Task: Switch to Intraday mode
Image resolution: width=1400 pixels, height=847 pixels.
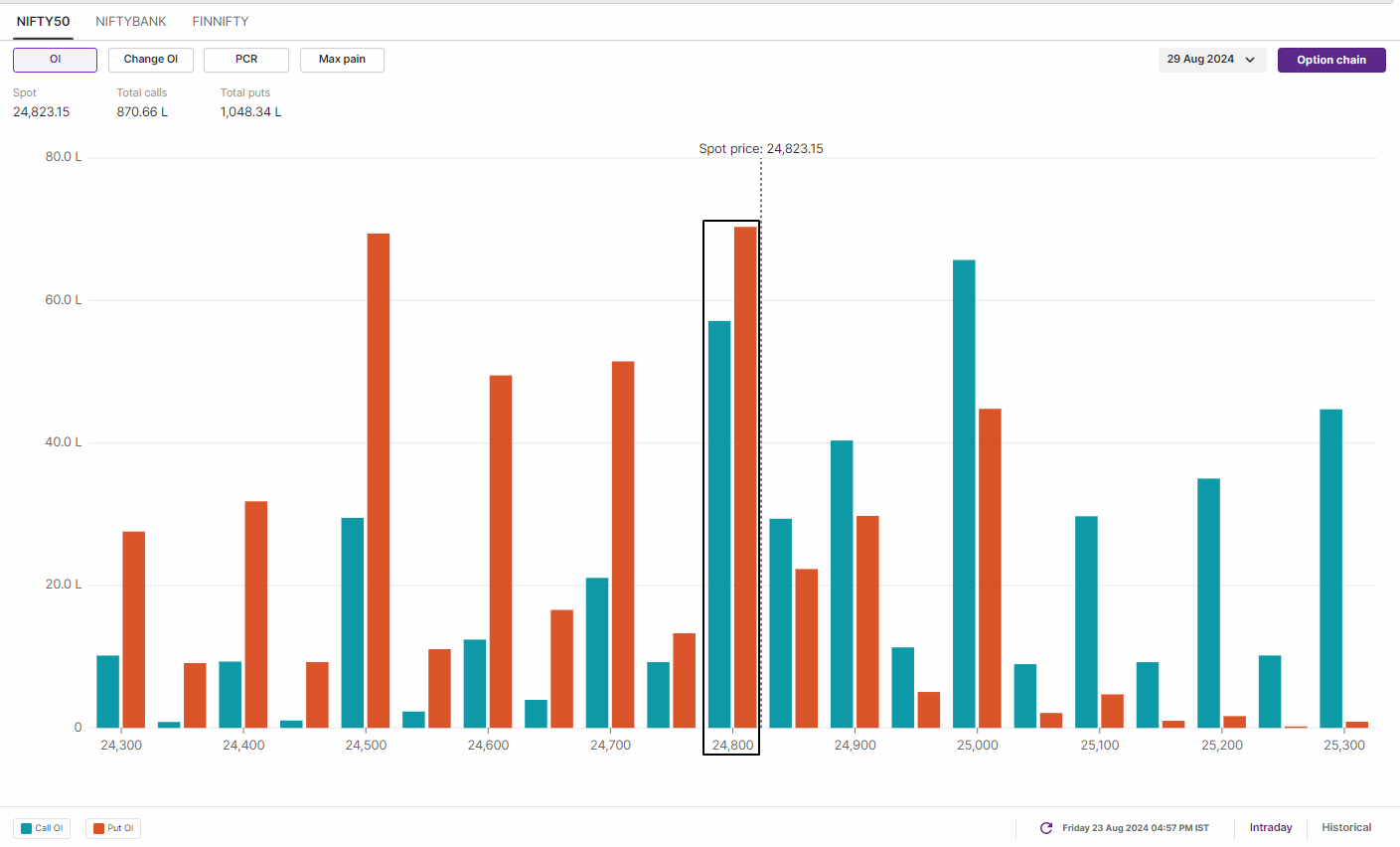Action: [x=1271, y=827]
